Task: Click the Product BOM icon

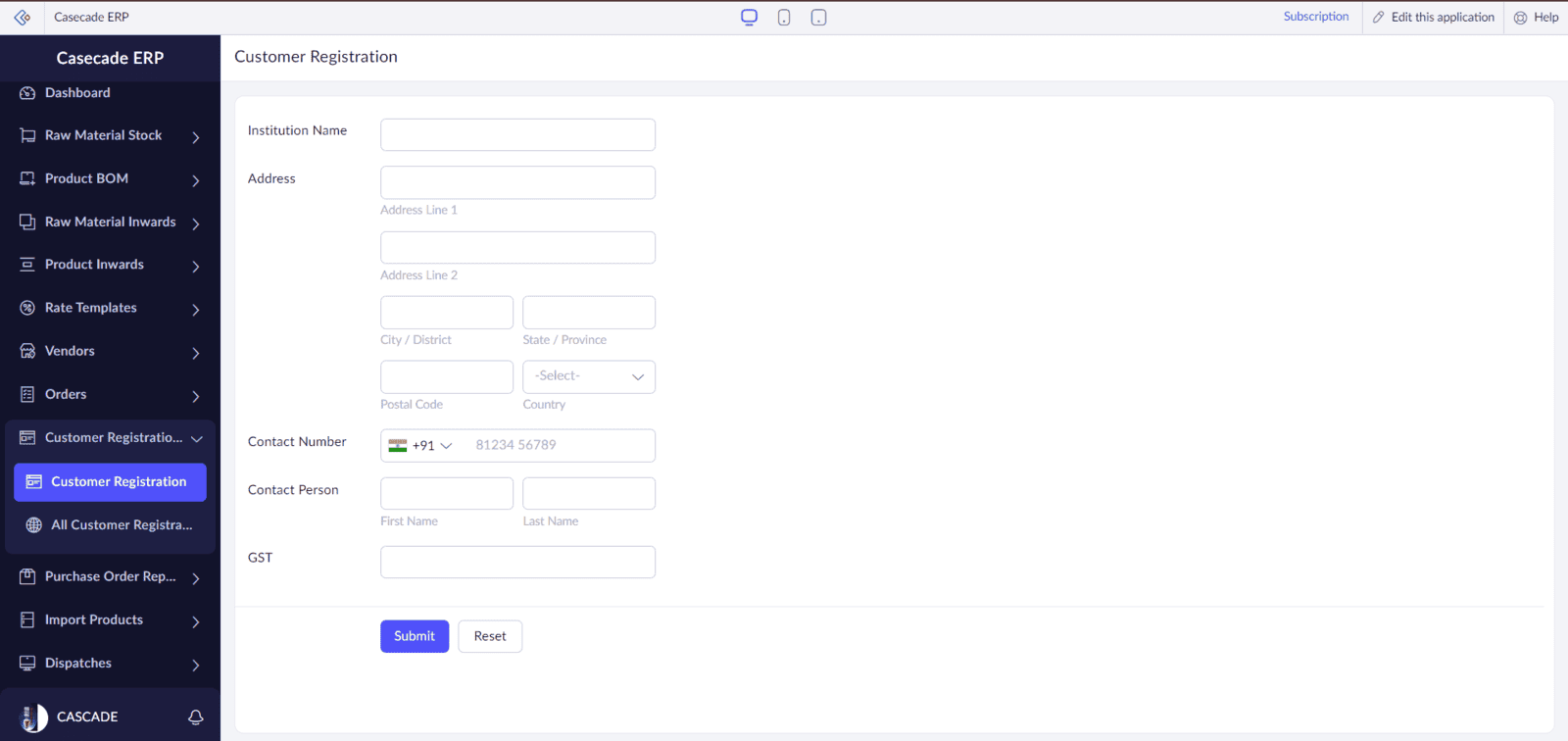Action: click(x=27, y=178)
